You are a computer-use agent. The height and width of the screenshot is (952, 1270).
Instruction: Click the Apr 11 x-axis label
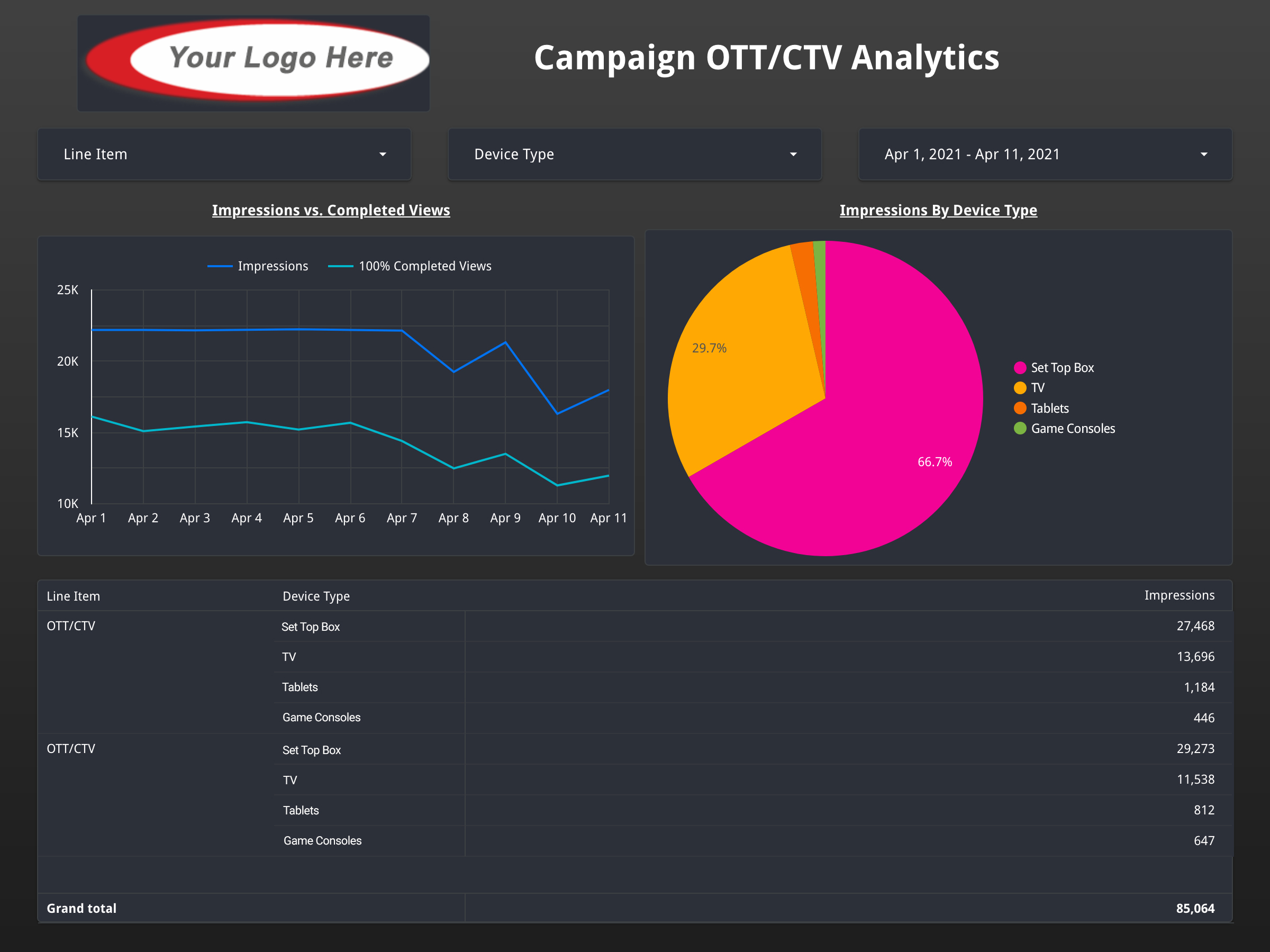pos(609,518)
